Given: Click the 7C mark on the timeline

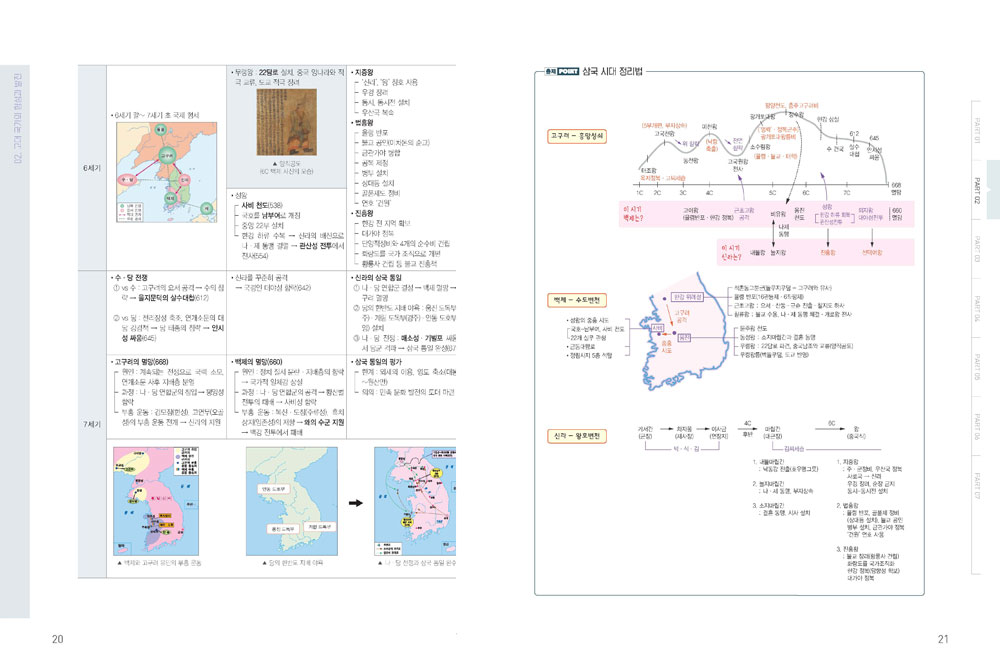Looking at the screenshot, I should click(x=846, y=193).
